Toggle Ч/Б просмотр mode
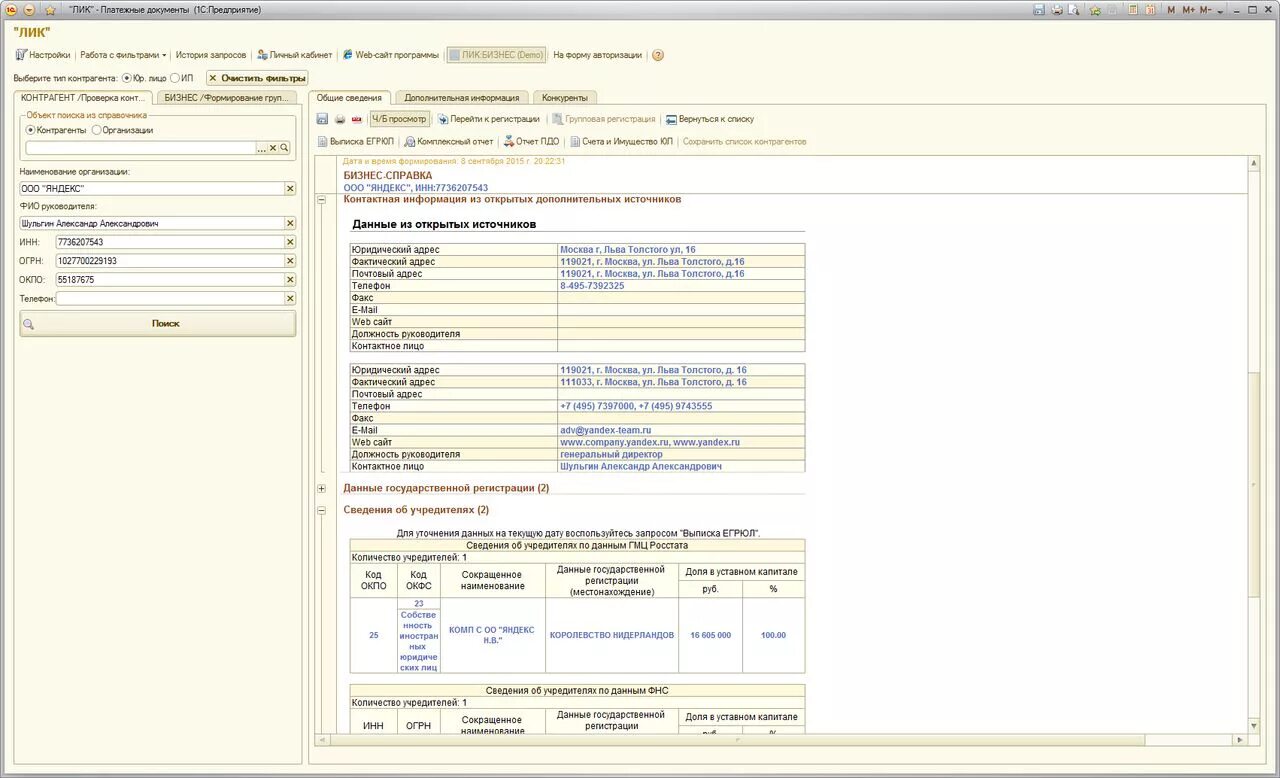This screenshot has height=778, width=1280. (399, 119)
